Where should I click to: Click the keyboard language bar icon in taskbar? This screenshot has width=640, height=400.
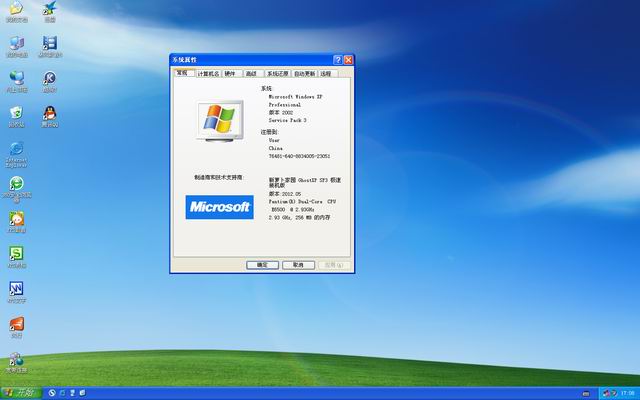(586, 393)
